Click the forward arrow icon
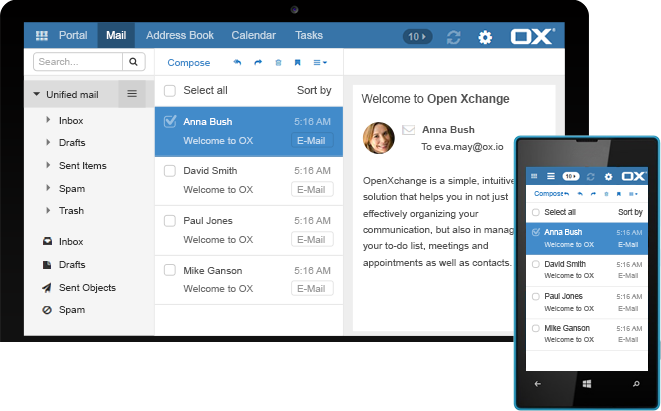The width and height of the screenshot is (661, 411). pyautogui.click(x=257, y=62)
